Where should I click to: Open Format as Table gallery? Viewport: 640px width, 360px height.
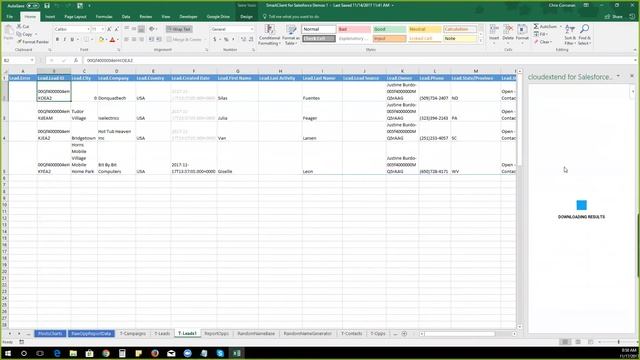pos(291,35)
